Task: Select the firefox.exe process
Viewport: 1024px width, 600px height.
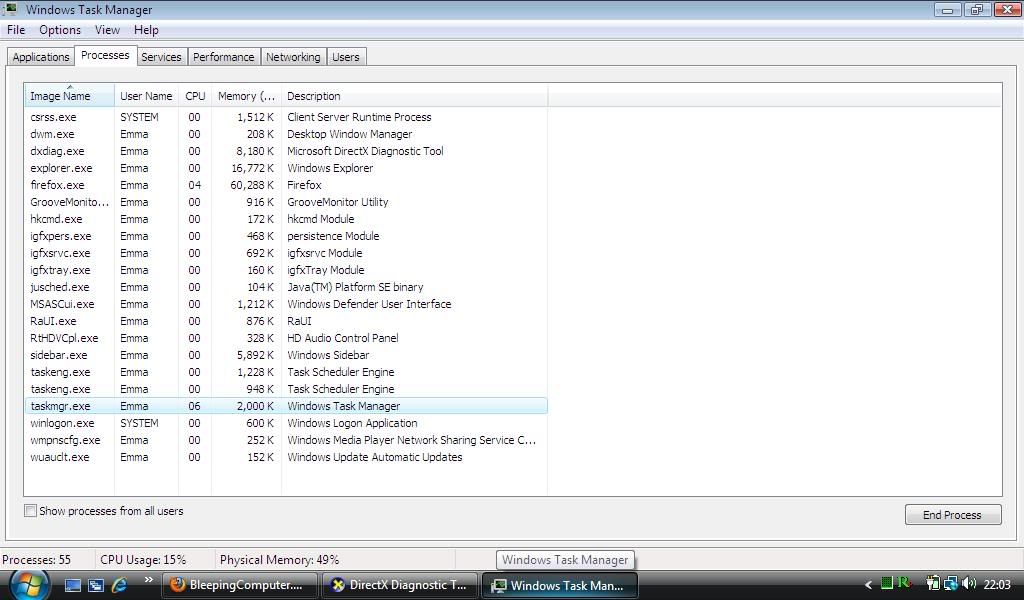Action: point(286,185)
